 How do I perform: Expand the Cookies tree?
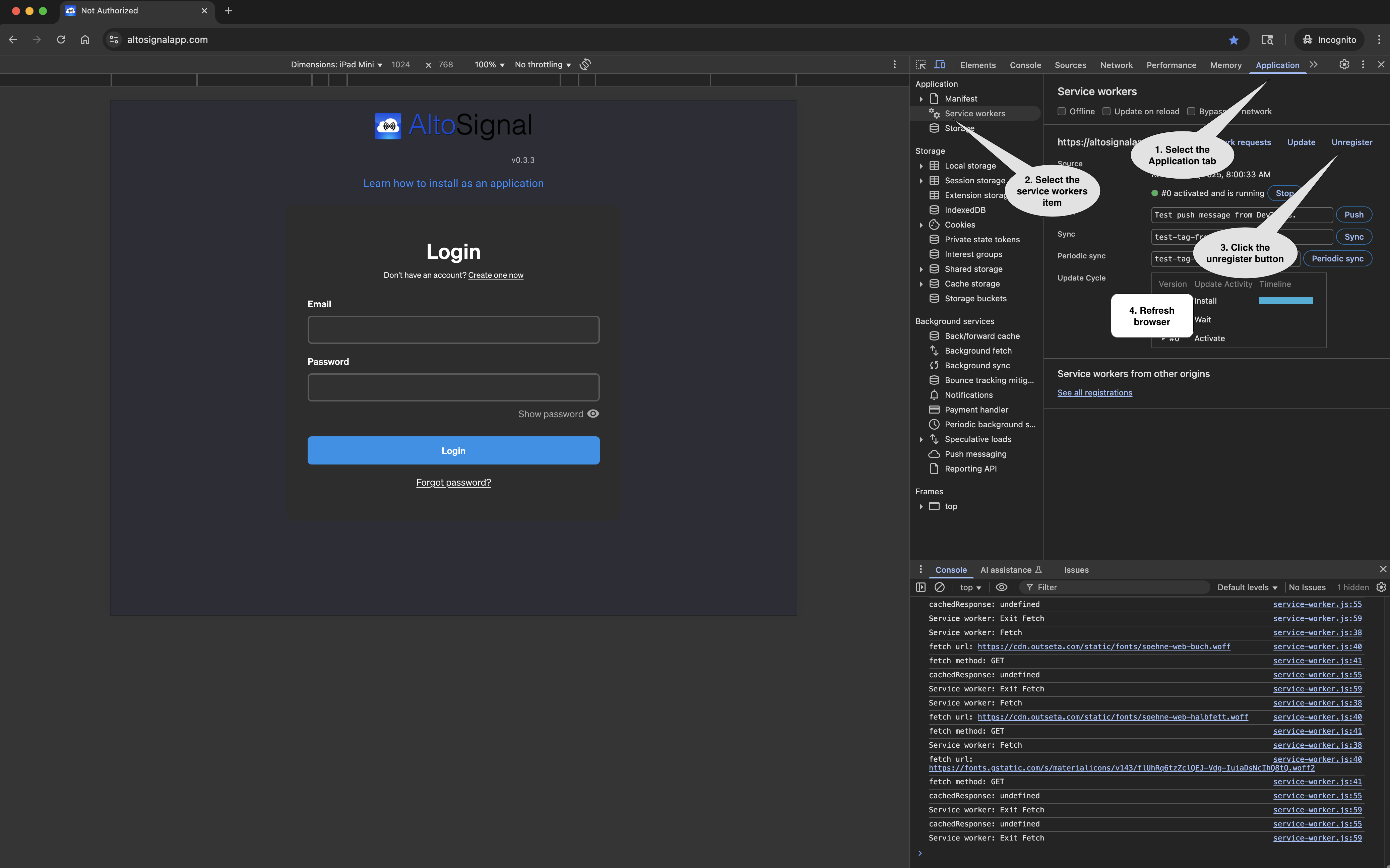tap(921, 225)
